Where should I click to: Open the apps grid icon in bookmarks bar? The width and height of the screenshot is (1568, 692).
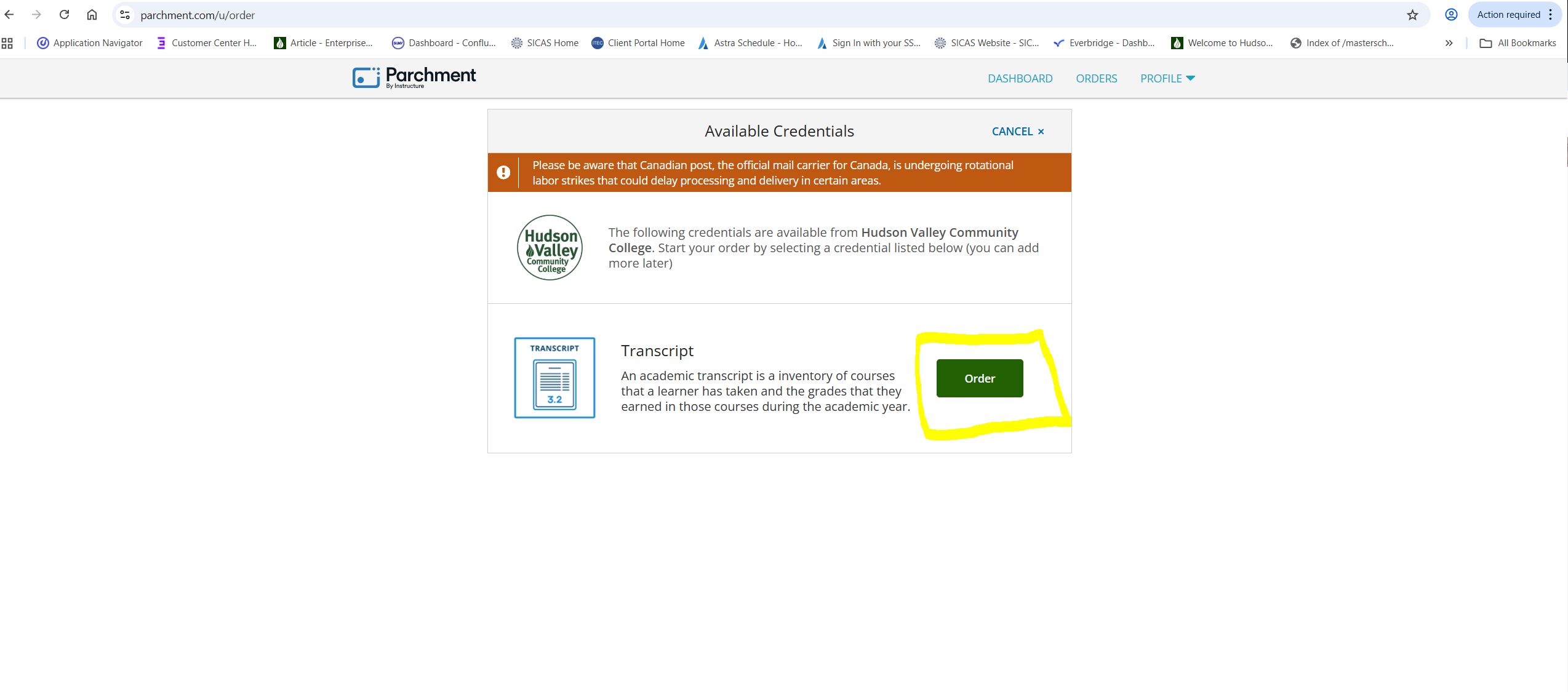[x=7, y=43]
